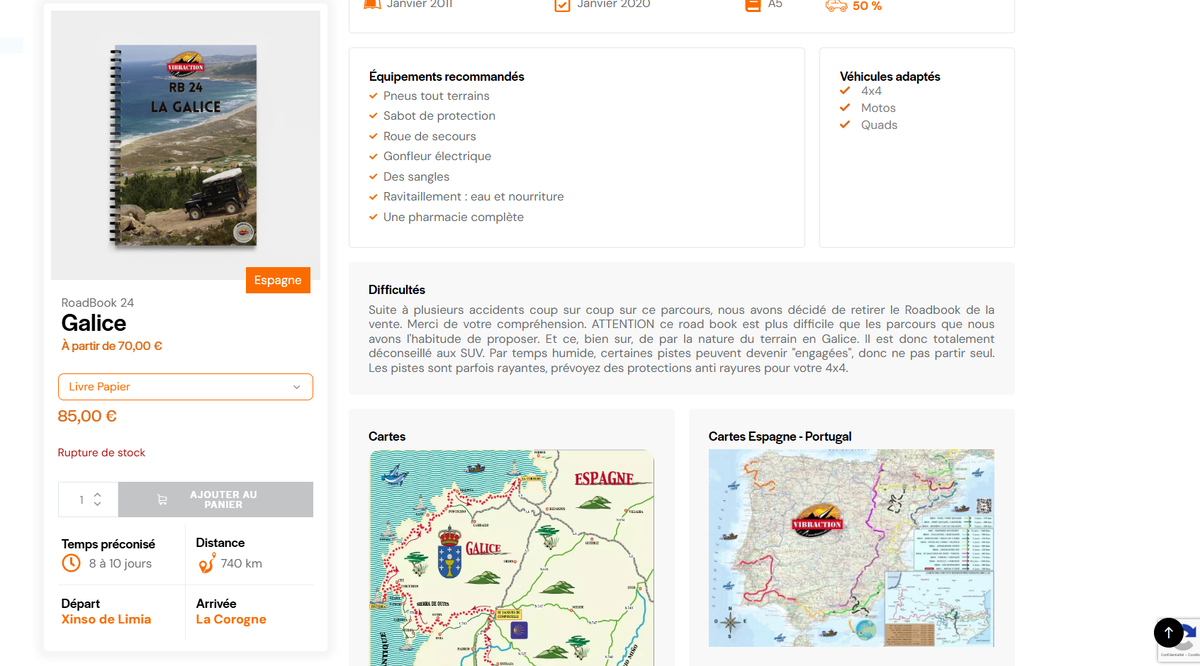Enlarge the Cartes Espagne - Portugal map
The height and width of the screenshot is (666, 1200).
pyautogui.click(x=851, y=548)
